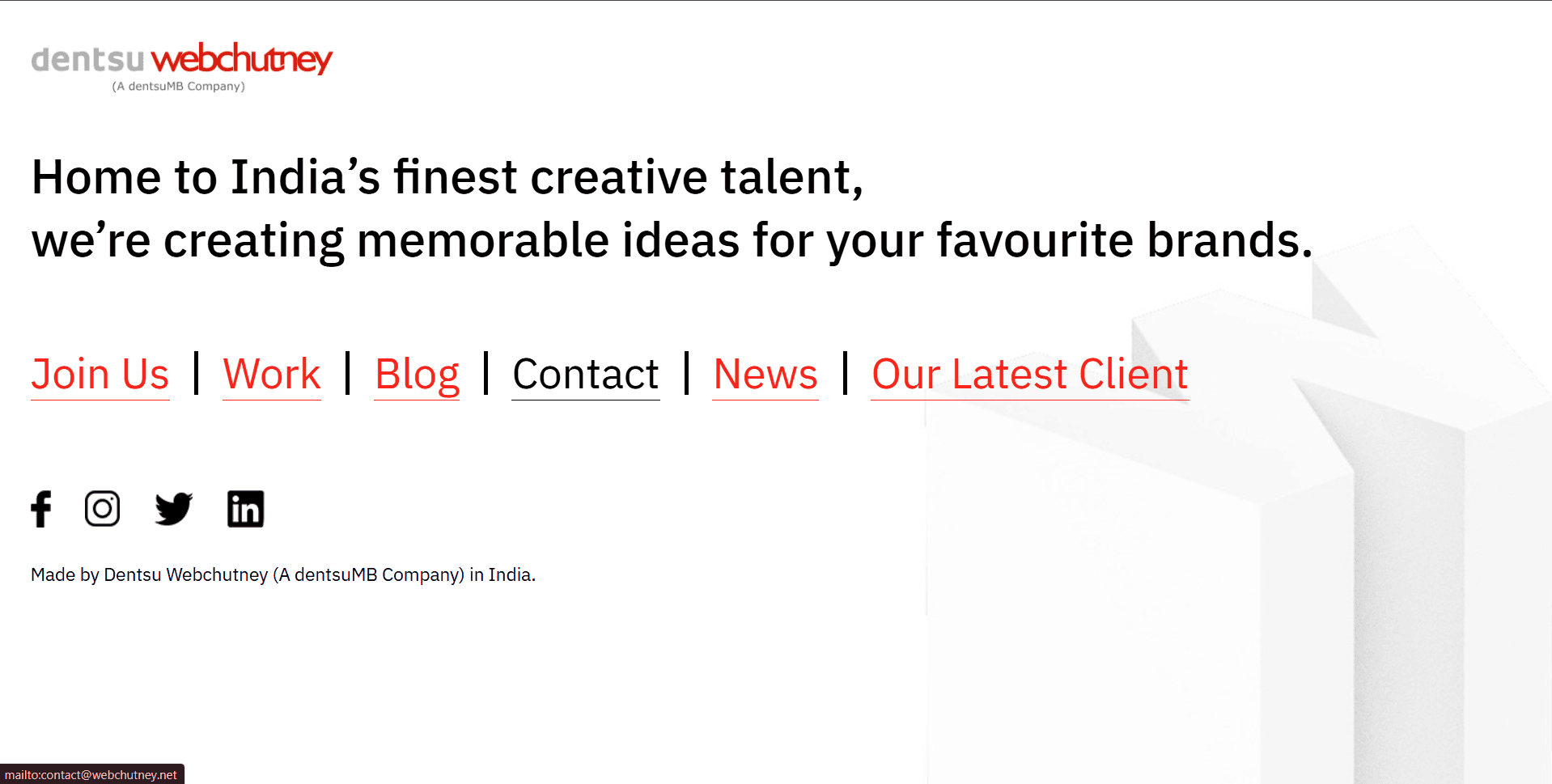Click the Twitter bird icon
This screenshot has height=784, width=1552.
pos(173,509)
